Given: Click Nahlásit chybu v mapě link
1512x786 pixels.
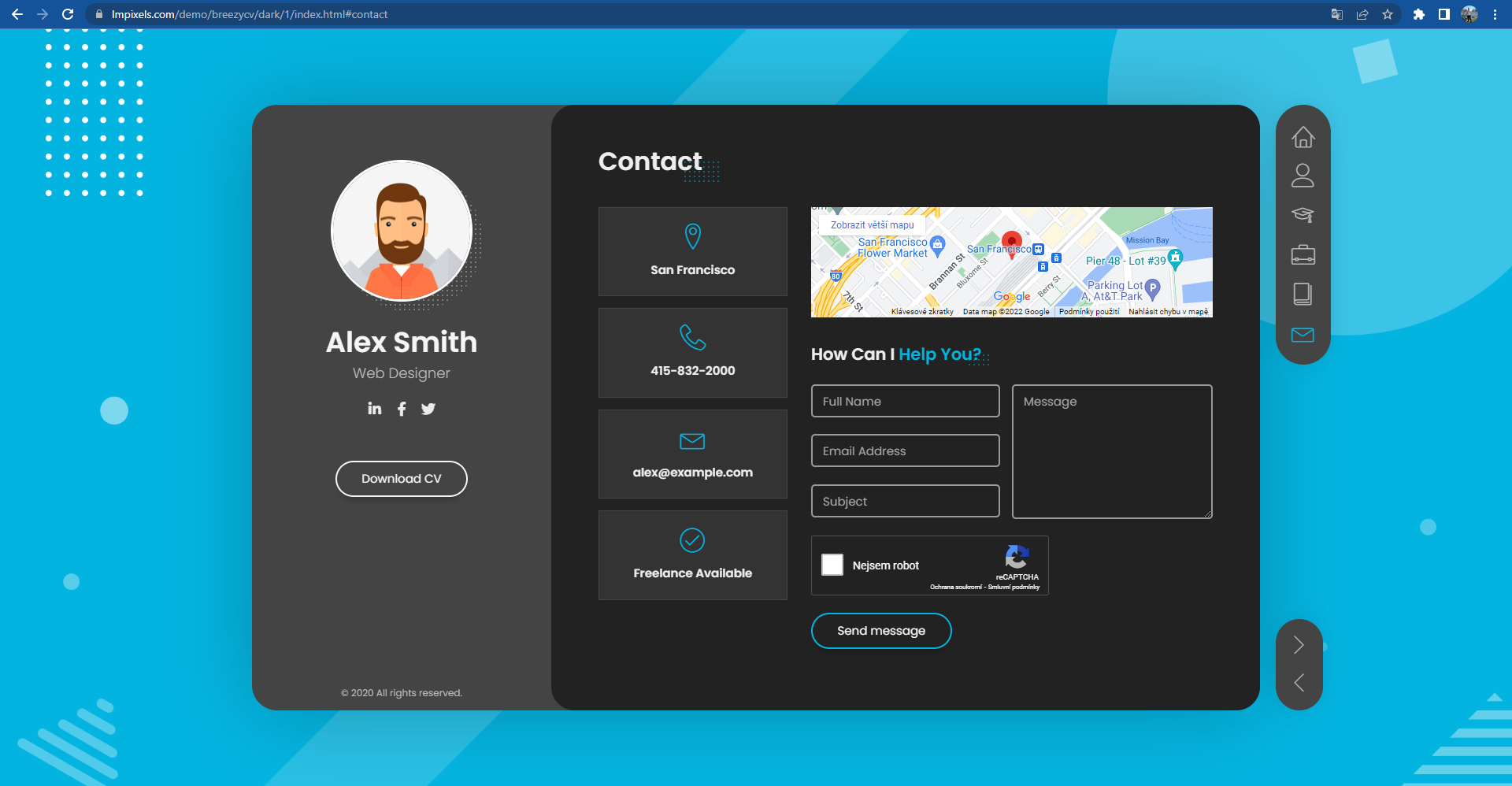Looking at the screenshot, I should click(1169, 312).
